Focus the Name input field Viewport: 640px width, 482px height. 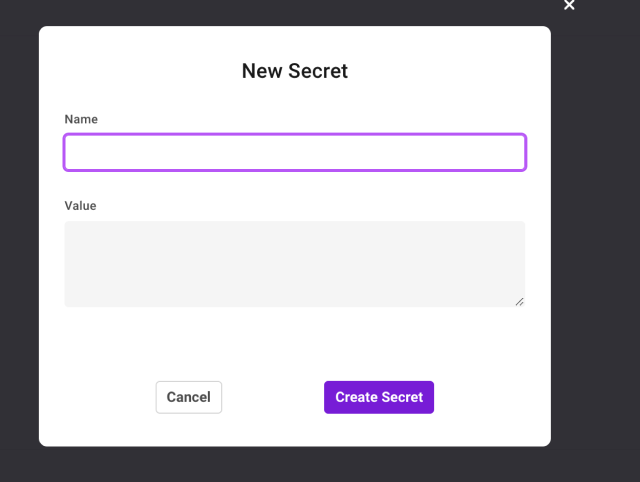pos(295,152)
